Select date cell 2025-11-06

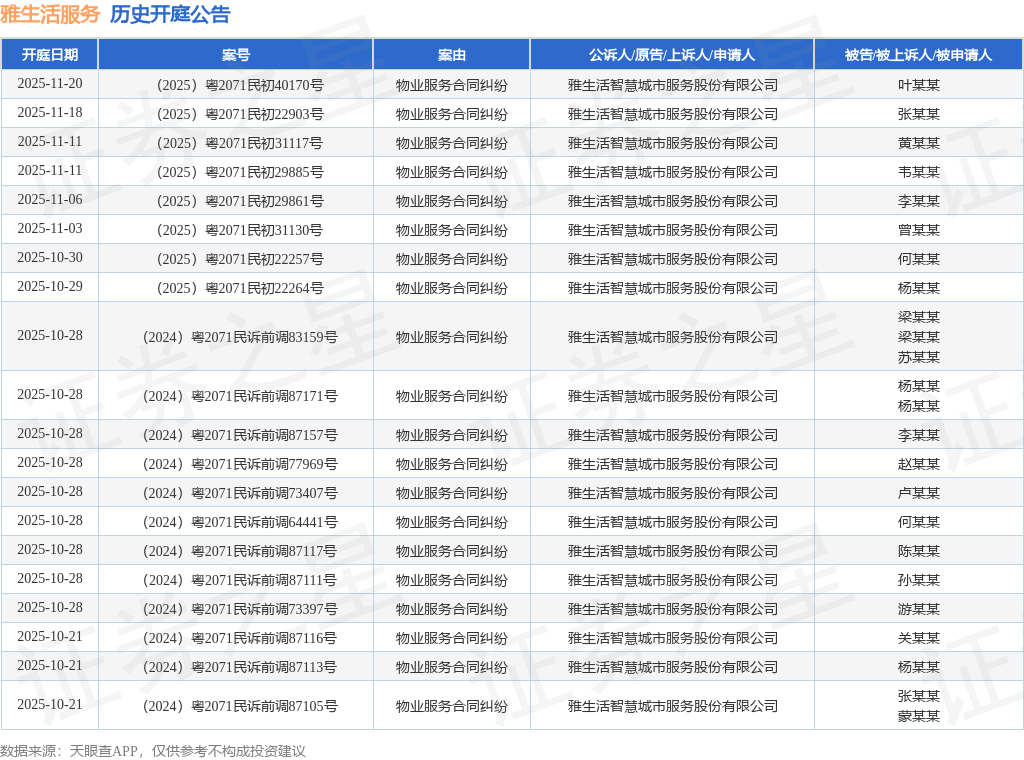pyautogui.click(x=50, y=199)
